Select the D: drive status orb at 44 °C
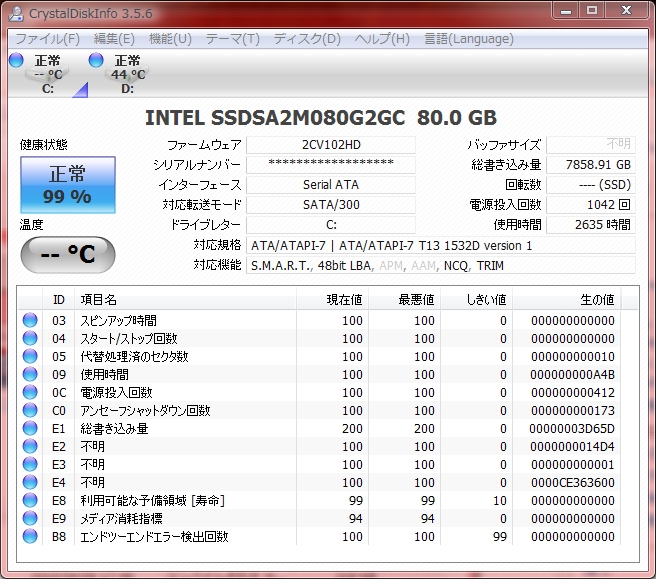The height and width of the screenshot is (579, 656). (x=96, y=61)
